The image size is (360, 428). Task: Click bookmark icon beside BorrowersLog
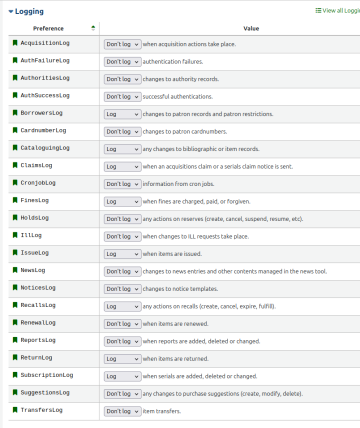click(15, 113)
